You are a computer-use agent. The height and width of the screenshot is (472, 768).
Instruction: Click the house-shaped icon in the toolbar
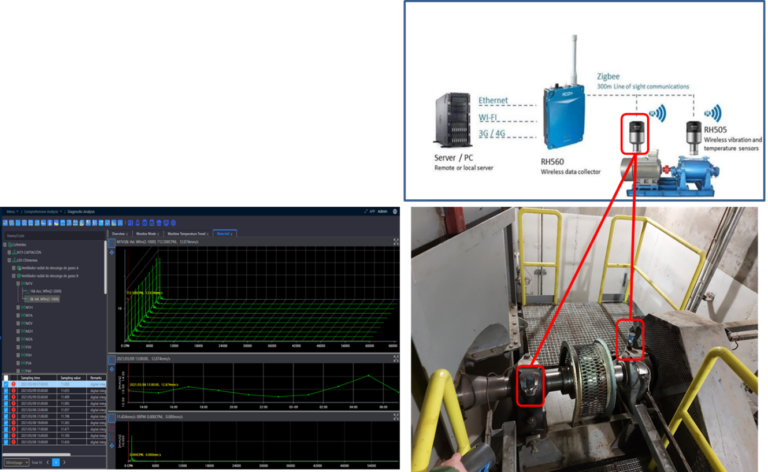click(x=159, y=223)
